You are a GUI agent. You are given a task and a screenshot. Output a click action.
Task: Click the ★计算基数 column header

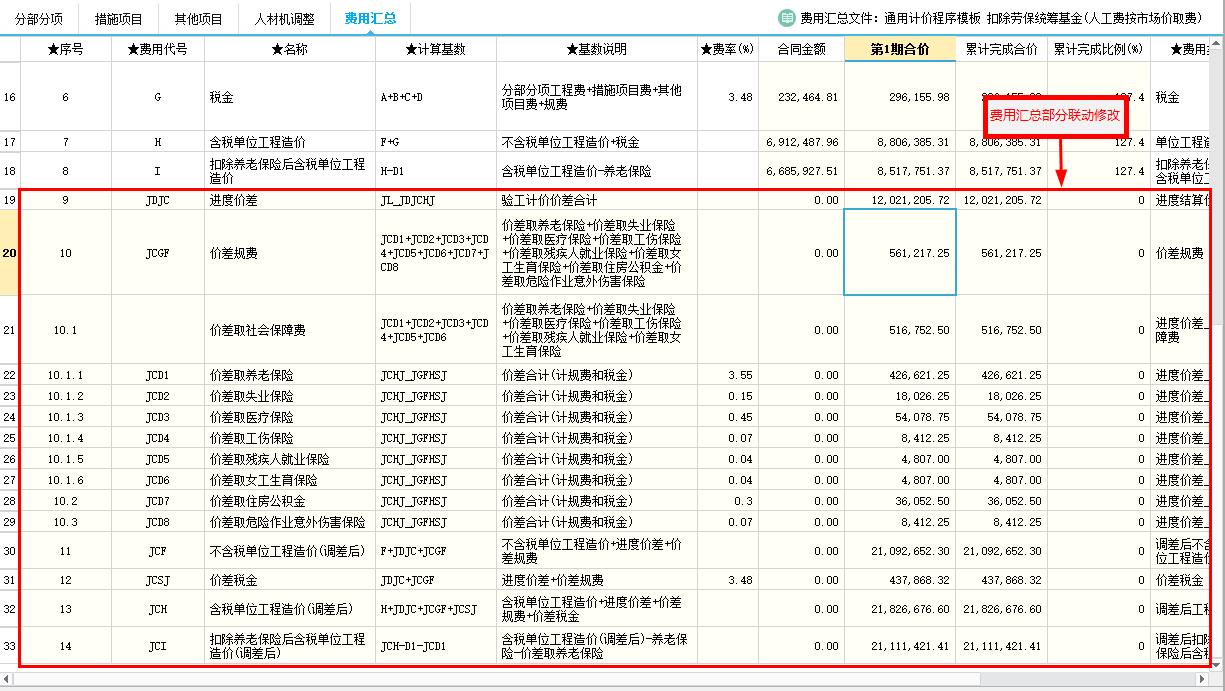tap(435, 49)
